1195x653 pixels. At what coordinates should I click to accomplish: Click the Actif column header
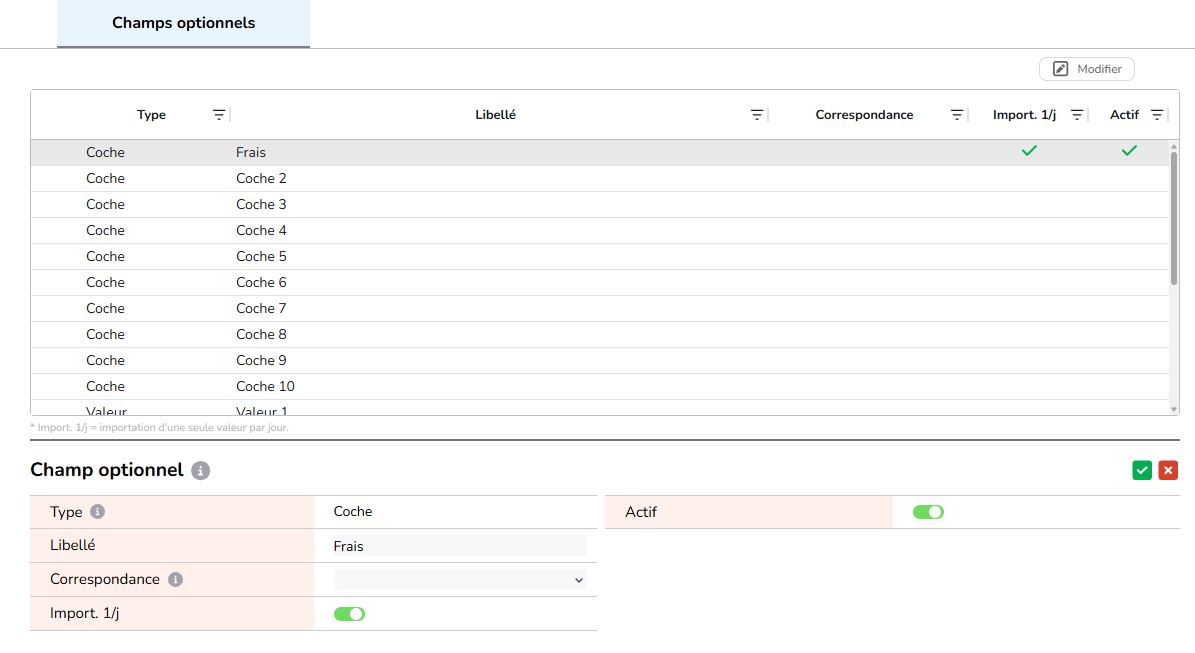coord(1124,115)
